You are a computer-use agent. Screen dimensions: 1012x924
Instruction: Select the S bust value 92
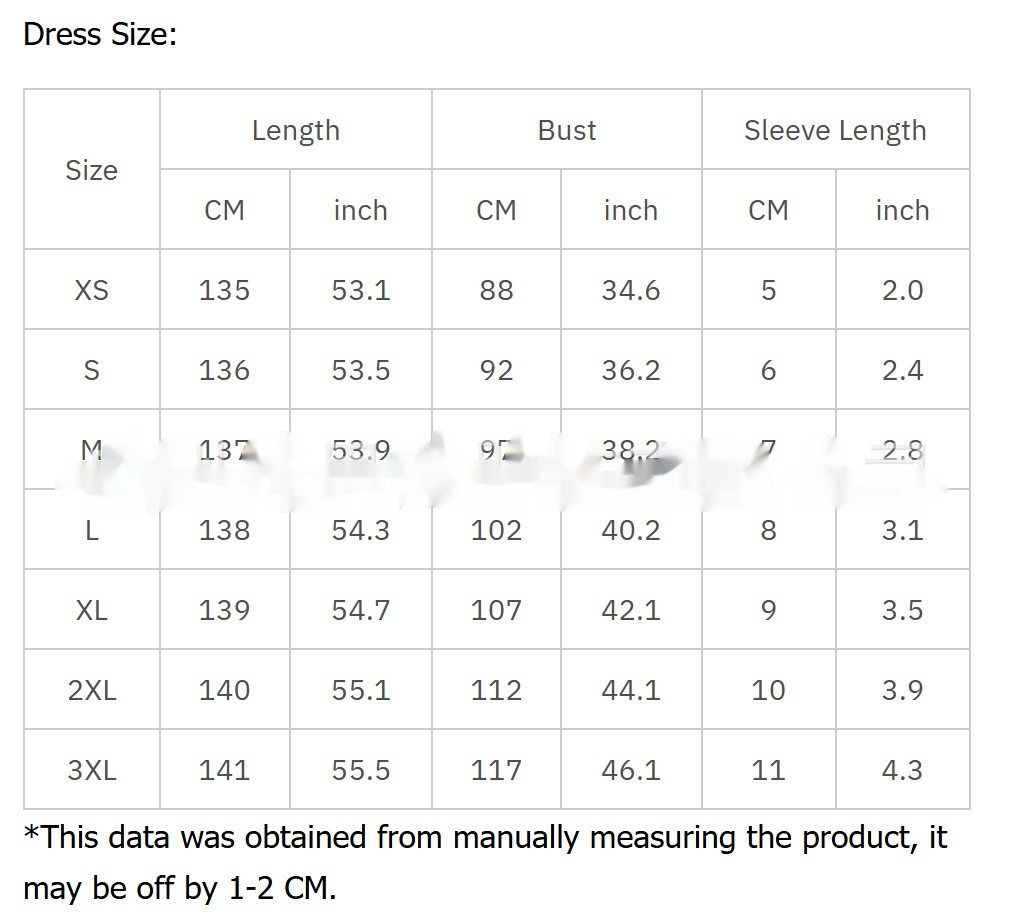tap(496, 370)
